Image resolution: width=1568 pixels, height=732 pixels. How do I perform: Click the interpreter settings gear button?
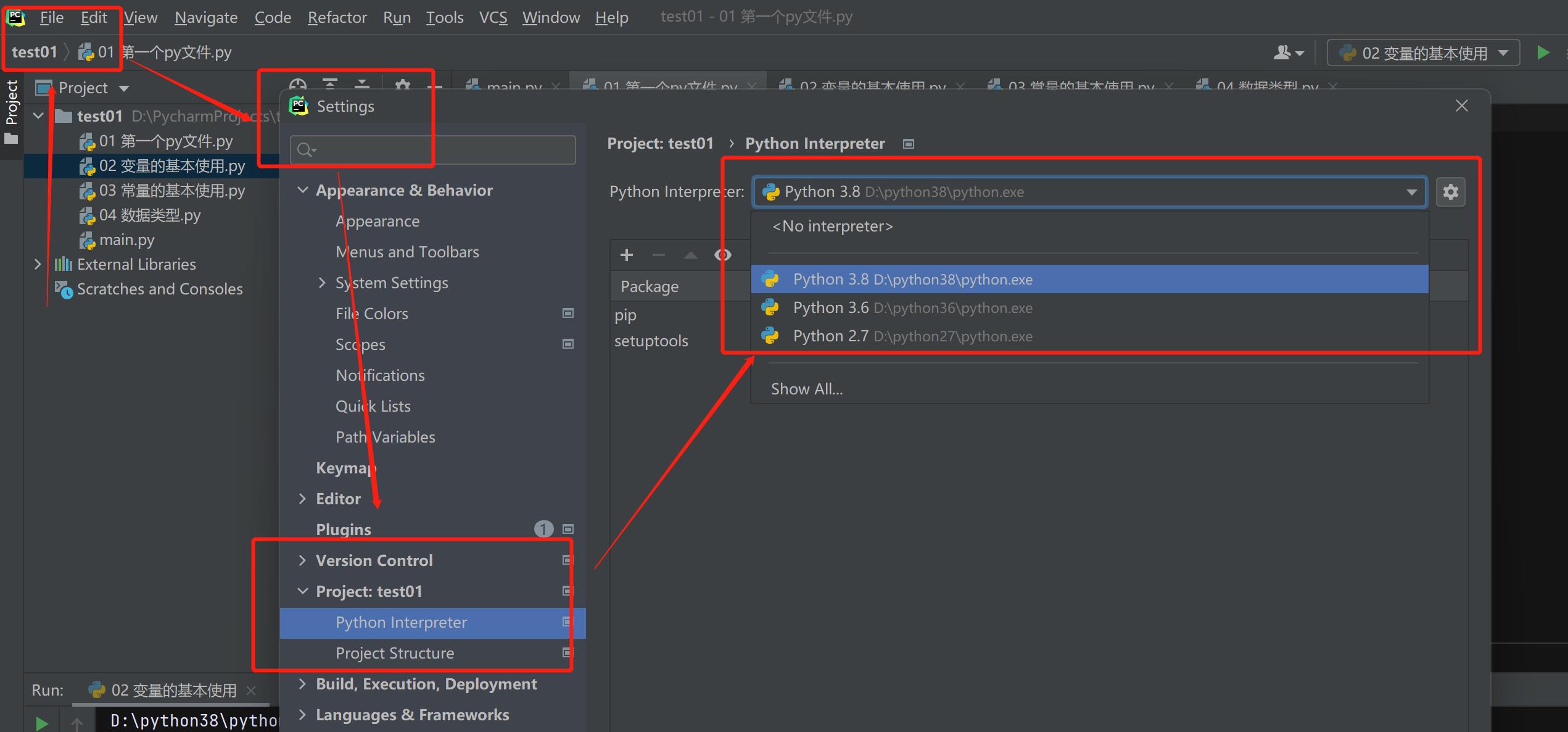point(1450,192)
